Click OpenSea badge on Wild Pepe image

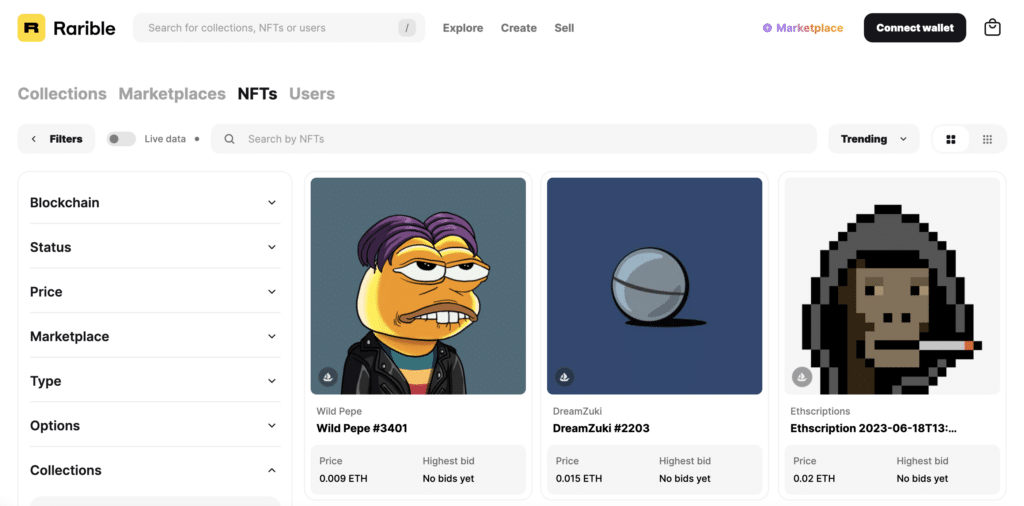[328, 377]
